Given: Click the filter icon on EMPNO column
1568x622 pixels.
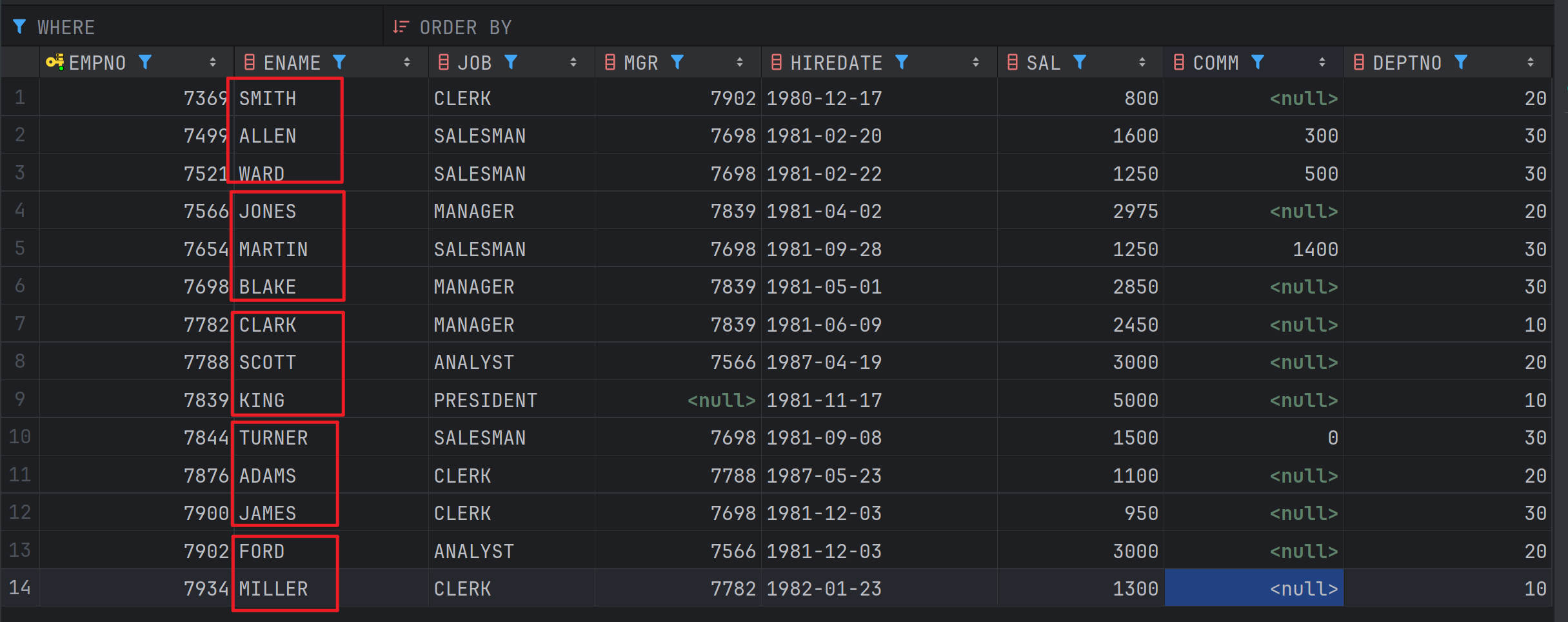Looking at the screenshot, I should pyautogui.click(x=145, y=62).
